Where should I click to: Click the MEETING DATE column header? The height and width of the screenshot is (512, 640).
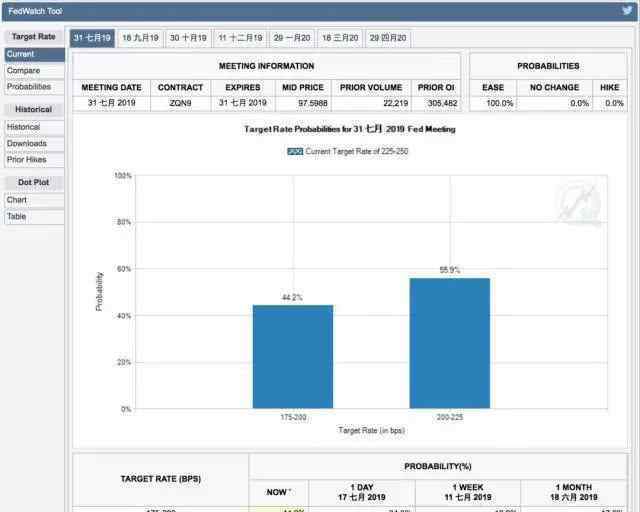tap(111, 87)
